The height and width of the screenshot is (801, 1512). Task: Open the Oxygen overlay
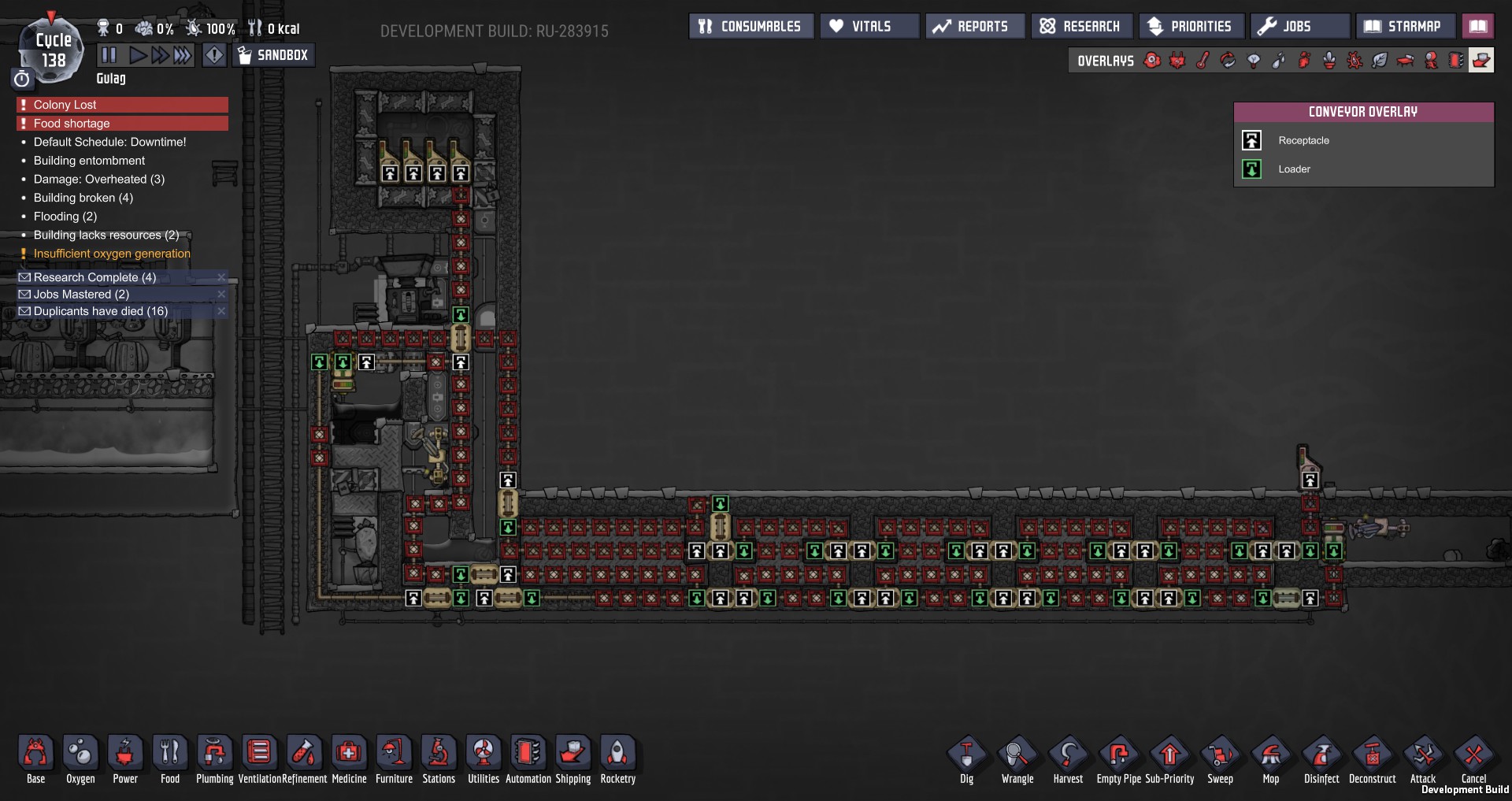1152,61
